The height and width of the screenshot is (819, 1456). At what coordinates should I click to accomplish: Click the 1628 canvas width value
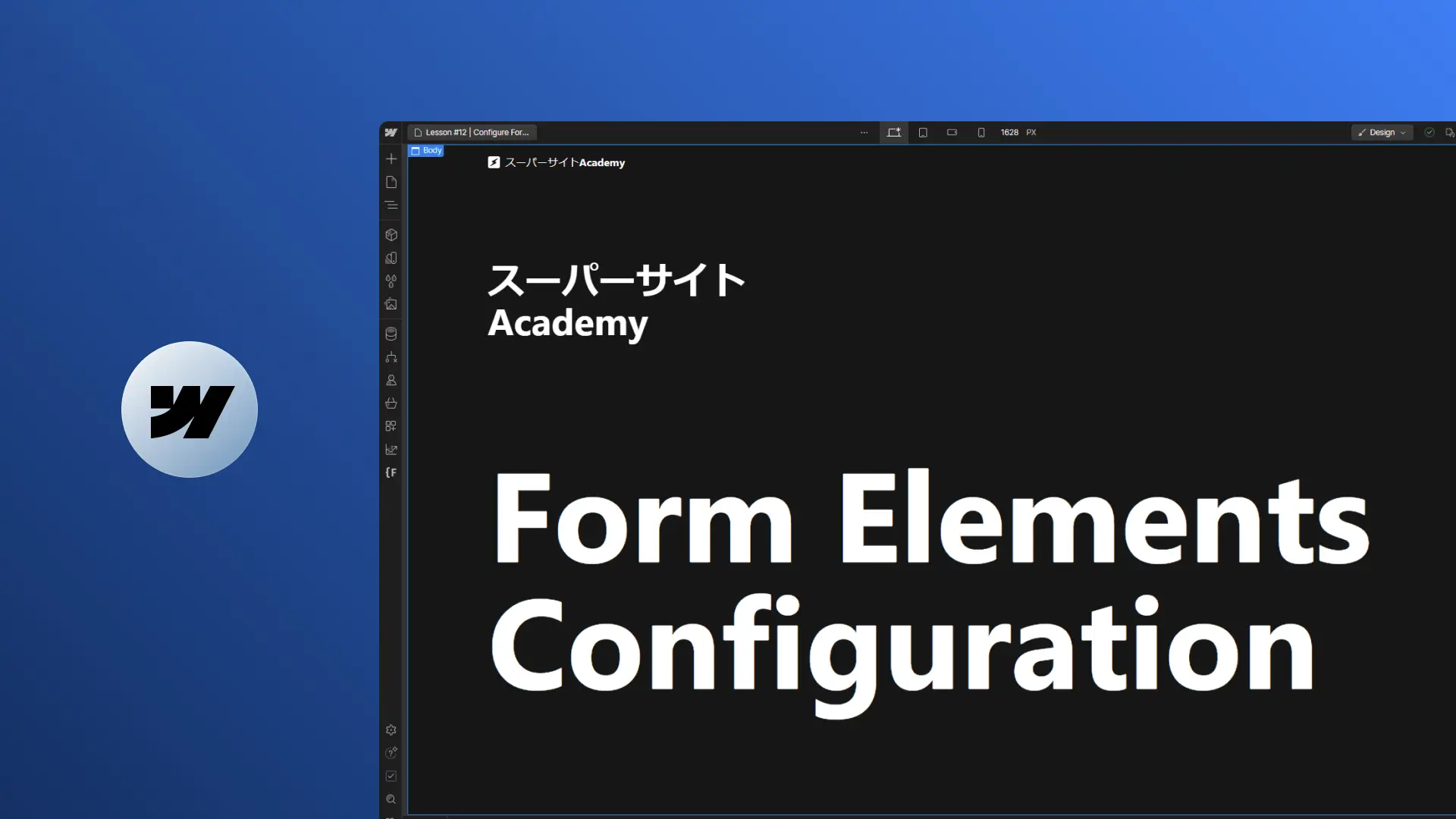point(1009,132)
